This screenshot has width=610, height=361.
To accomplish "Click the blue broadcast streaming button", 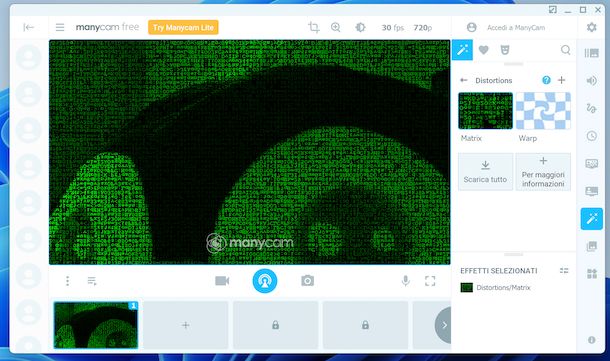I will coord(265,280).
